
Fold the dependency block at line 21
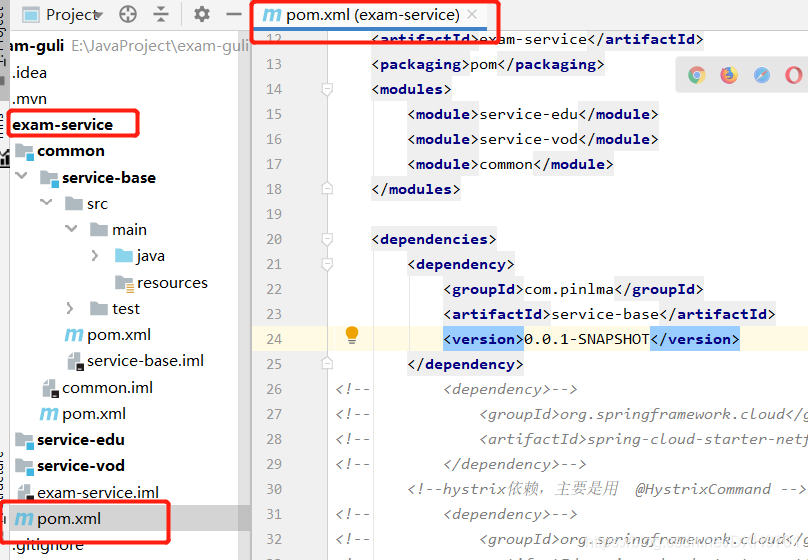[x=327, y=264]
